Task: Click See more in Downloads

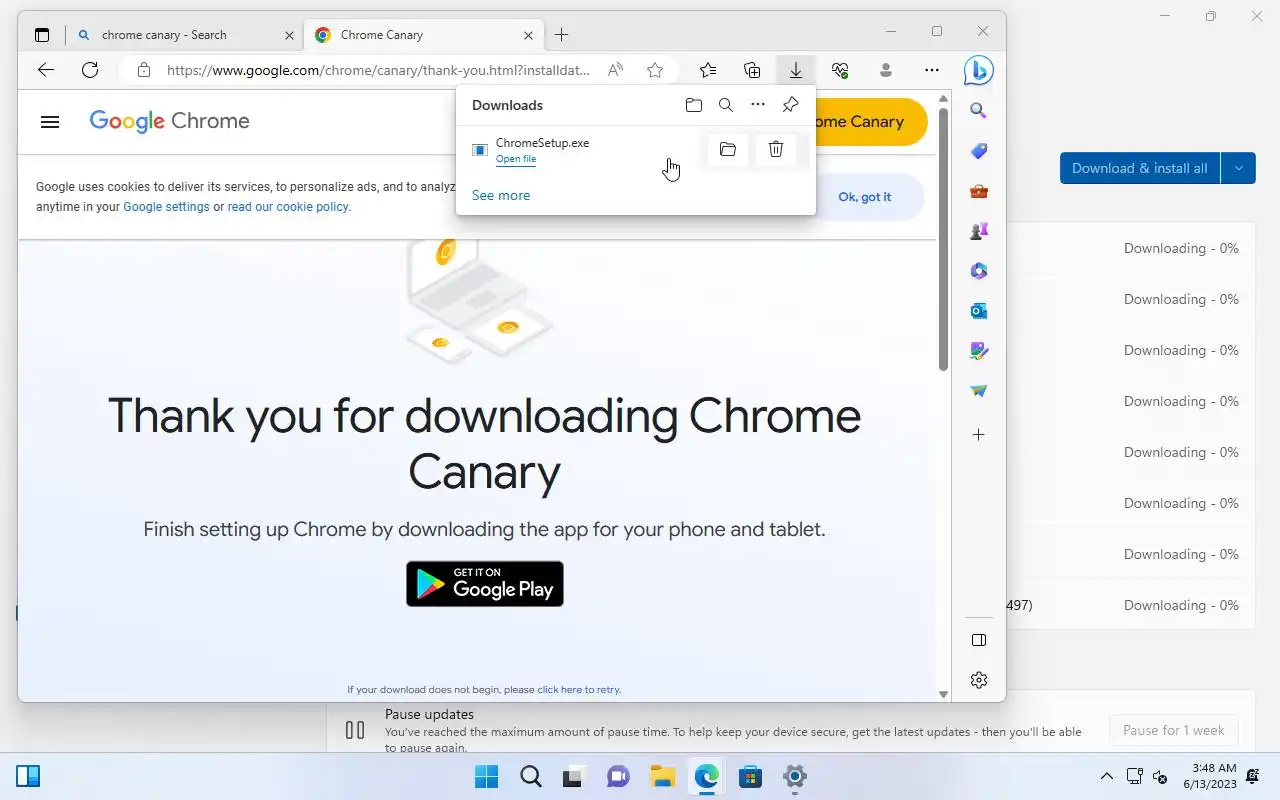Action: click(x=501, y=195)
